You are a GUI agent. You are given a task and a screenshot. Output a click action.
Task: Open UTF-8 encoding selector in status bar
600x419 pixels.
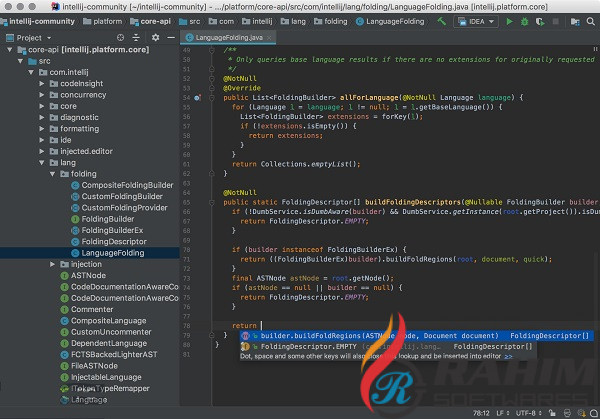click(x=526, y=411)
